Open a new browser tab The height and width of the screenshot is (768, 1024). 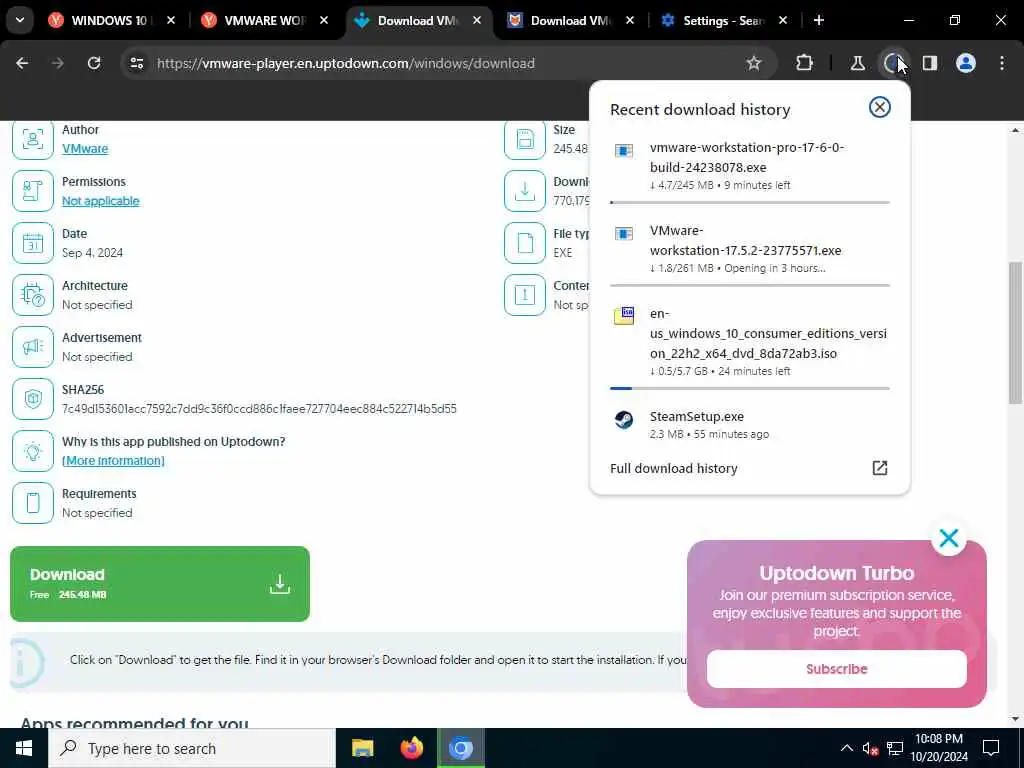coord(819,20)
